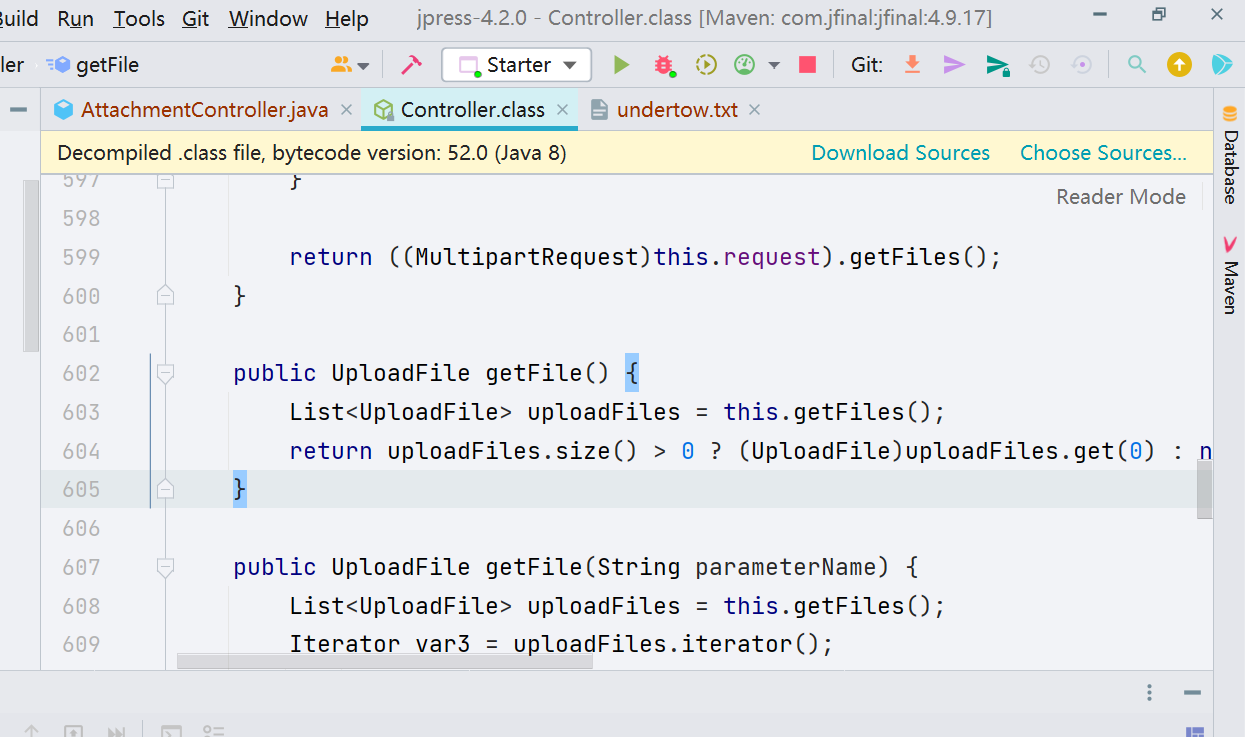Stop the running process with the red square
This screenshot has width=1245, height=737.
pos(807,65)
